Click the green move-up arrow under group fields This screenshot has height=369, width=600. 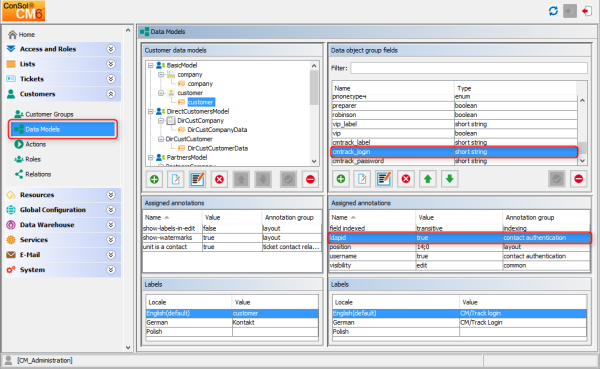tap(428, 179)
